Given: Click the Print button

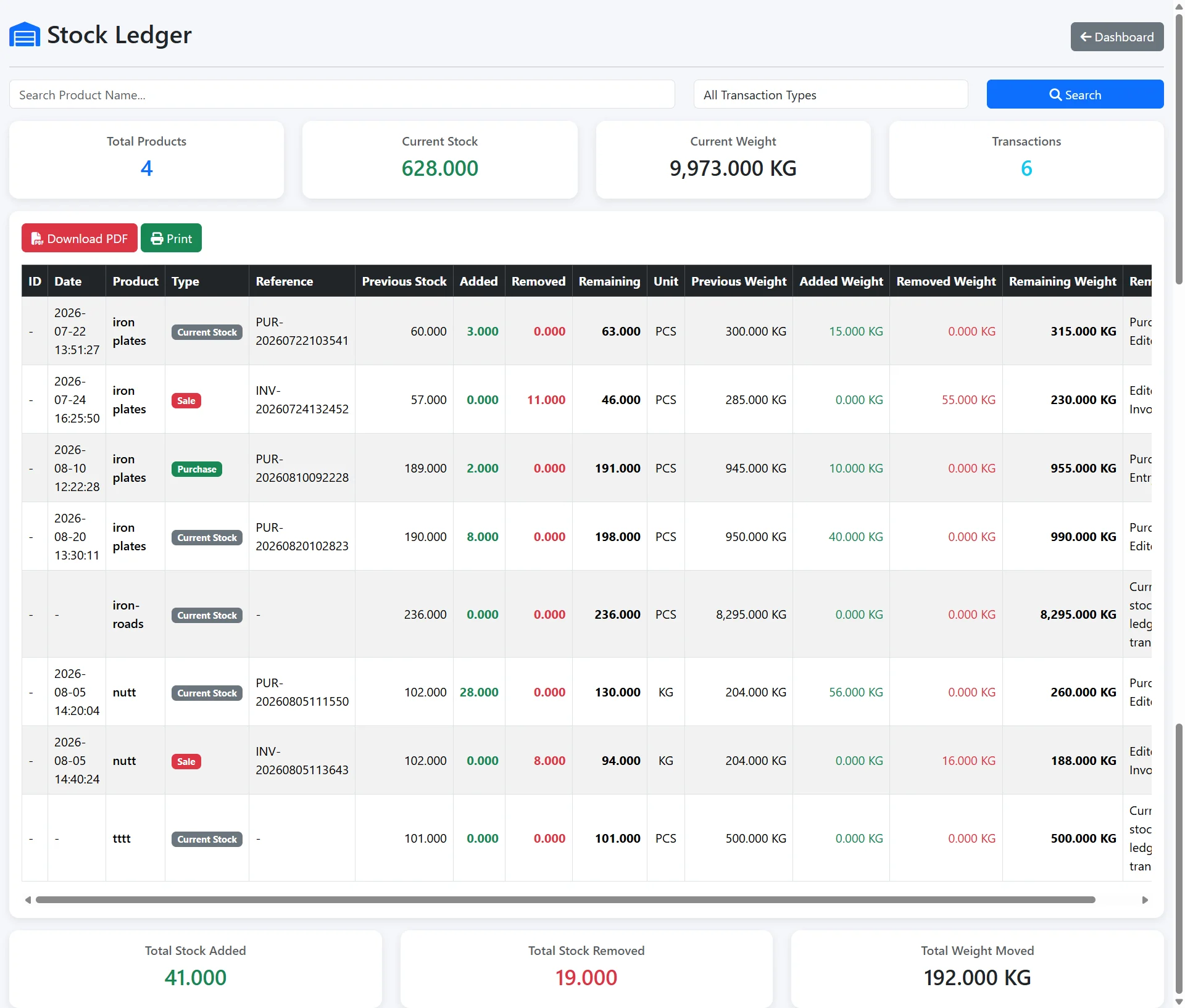Looking at the screenshot, I should pyautogui.click(x=171, y=238).
